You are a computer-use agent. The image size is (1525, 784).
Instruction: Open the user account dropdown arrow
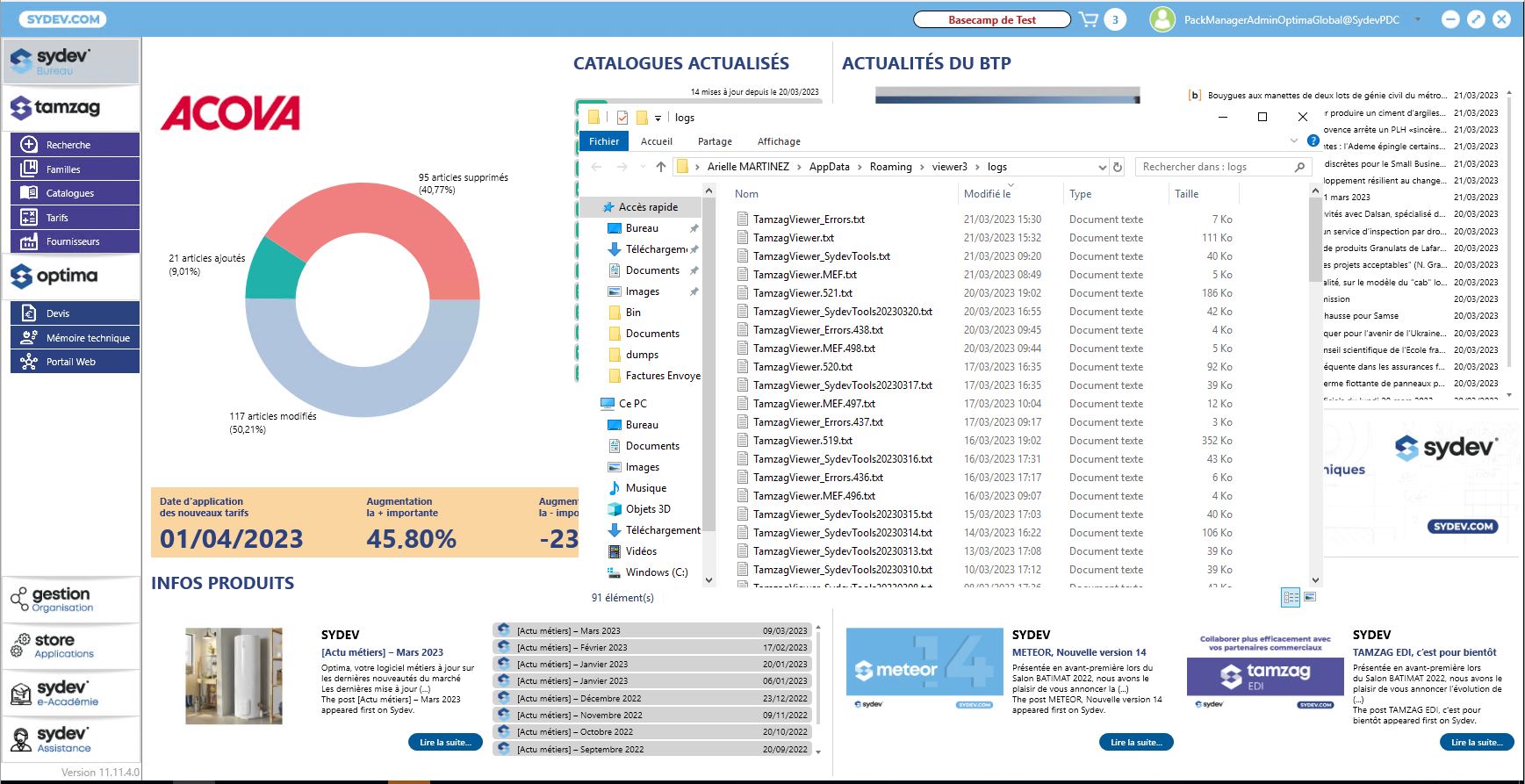(x=1417, y=19)
